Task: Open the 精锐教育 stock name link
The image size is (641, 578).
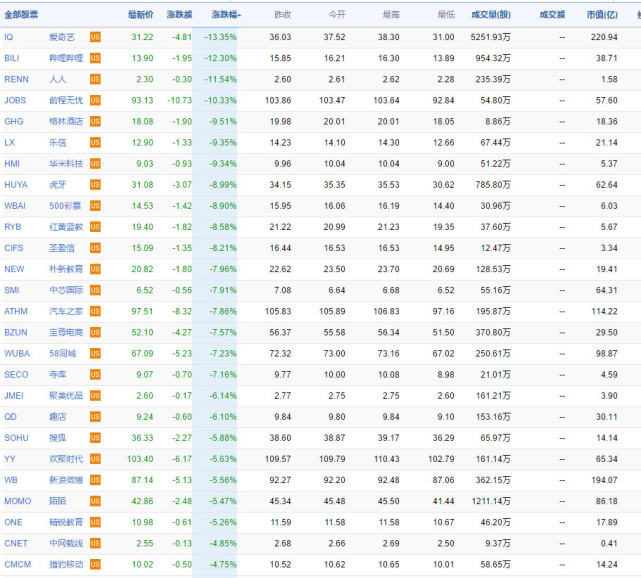Action: click(66, 522)
